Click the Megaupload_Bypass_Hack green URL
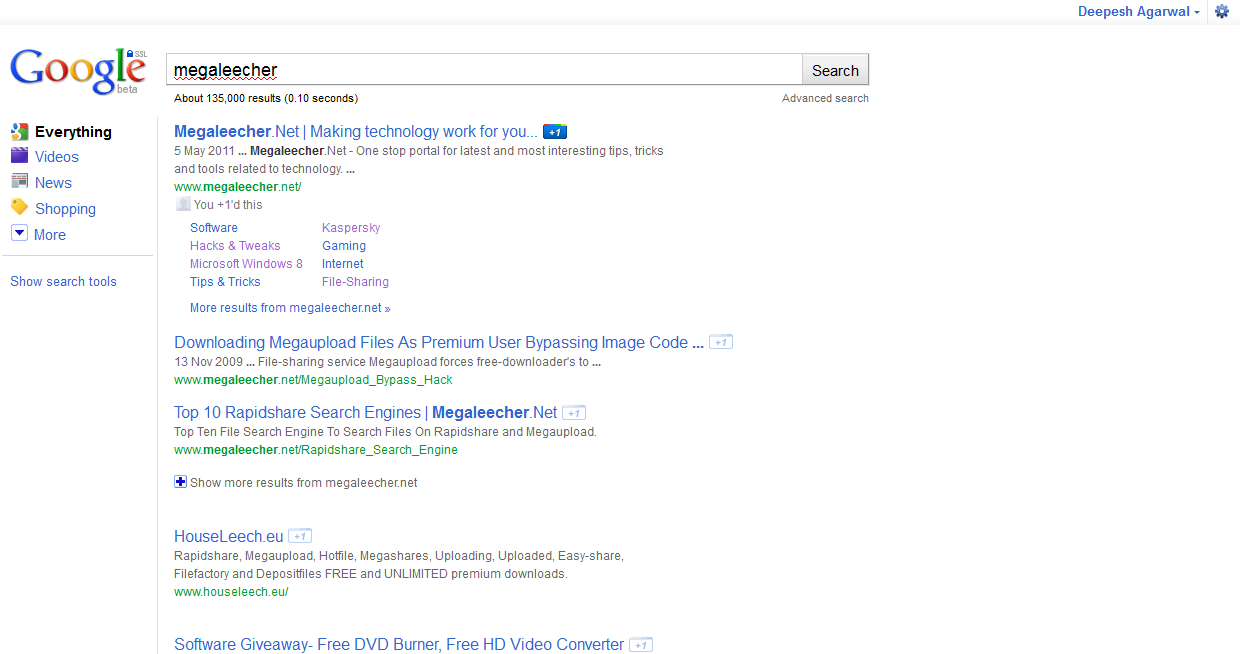 click(x=313, y=380)
